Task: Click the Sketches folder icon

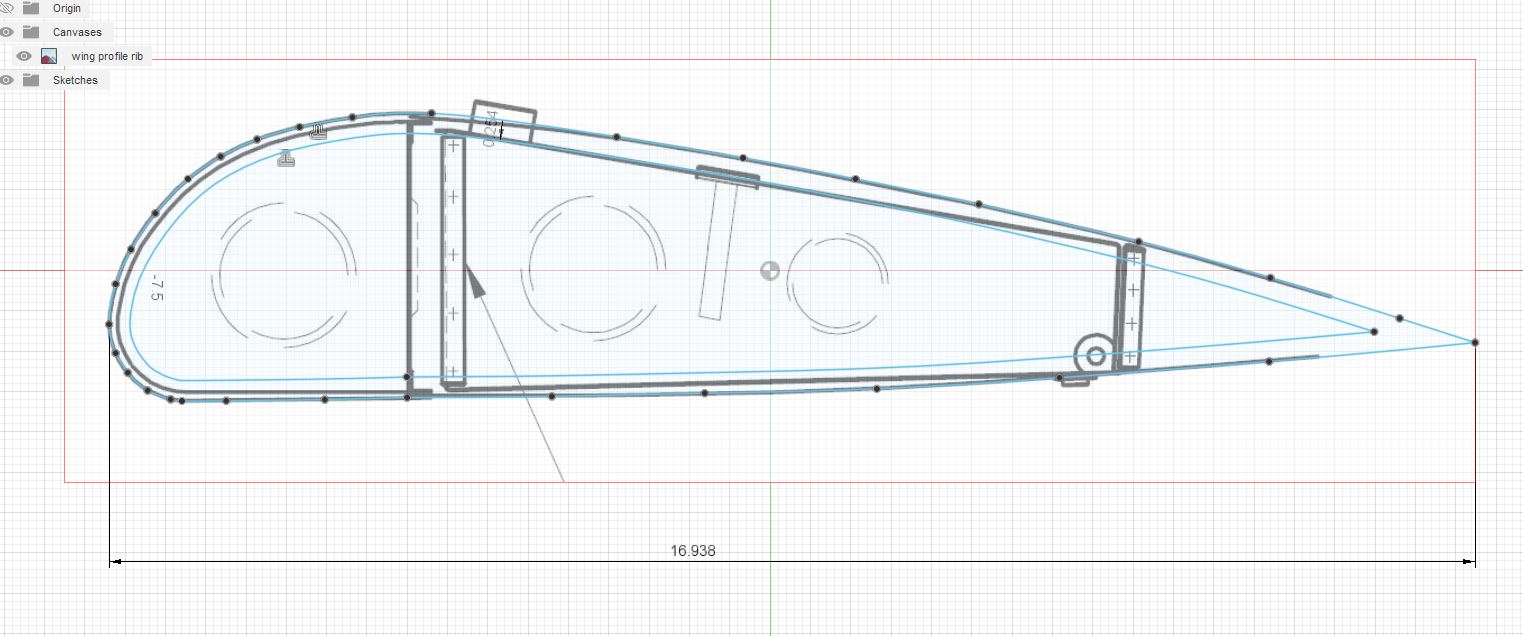Action: (31, 80)
